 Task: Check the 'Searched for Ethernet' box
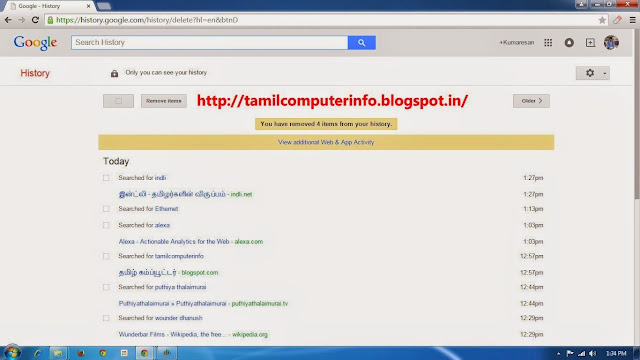106,209
